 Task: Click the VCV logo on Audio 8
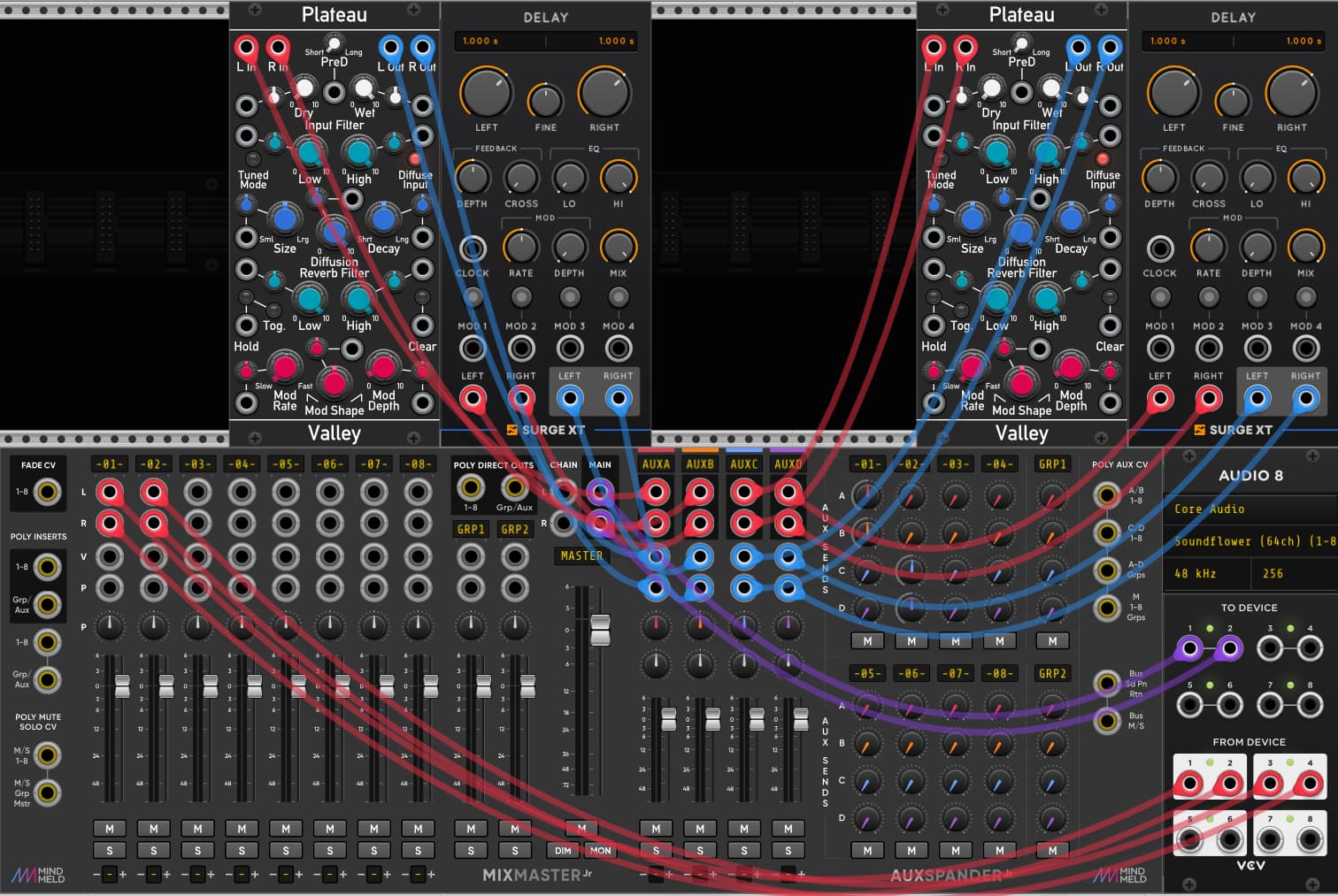(1250, 865)
